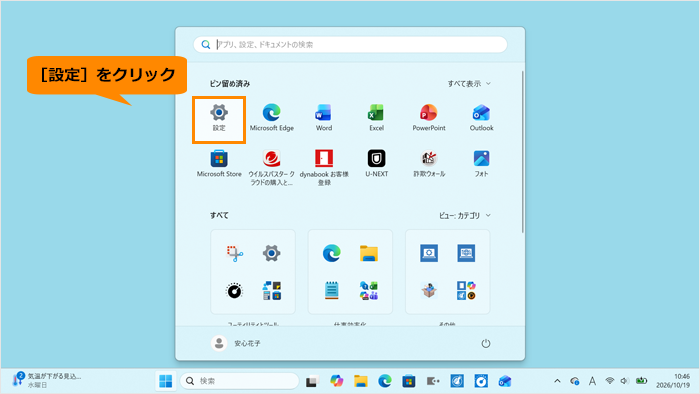700x394 pixels.
Task: Open the laptop gear icon in the その他 category
Action: coord(429,253)
